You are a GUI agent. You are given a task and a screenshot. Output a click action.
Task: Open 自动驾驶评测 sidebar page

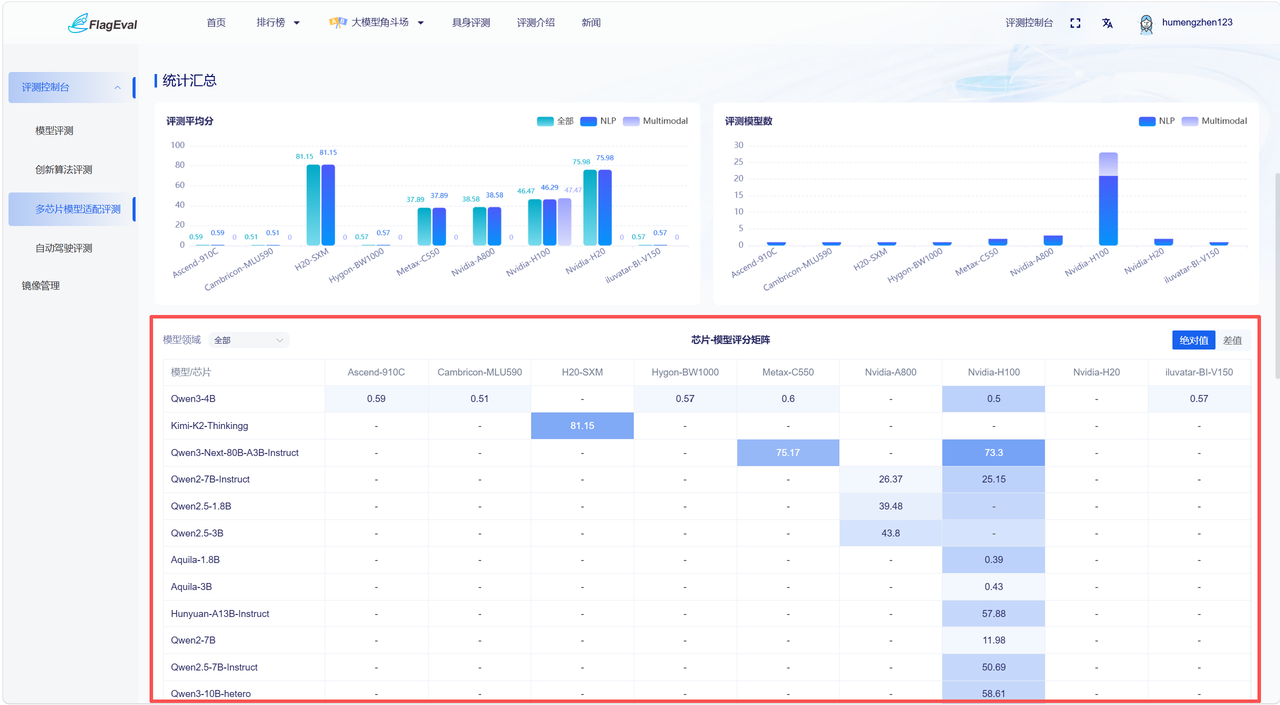64,248
